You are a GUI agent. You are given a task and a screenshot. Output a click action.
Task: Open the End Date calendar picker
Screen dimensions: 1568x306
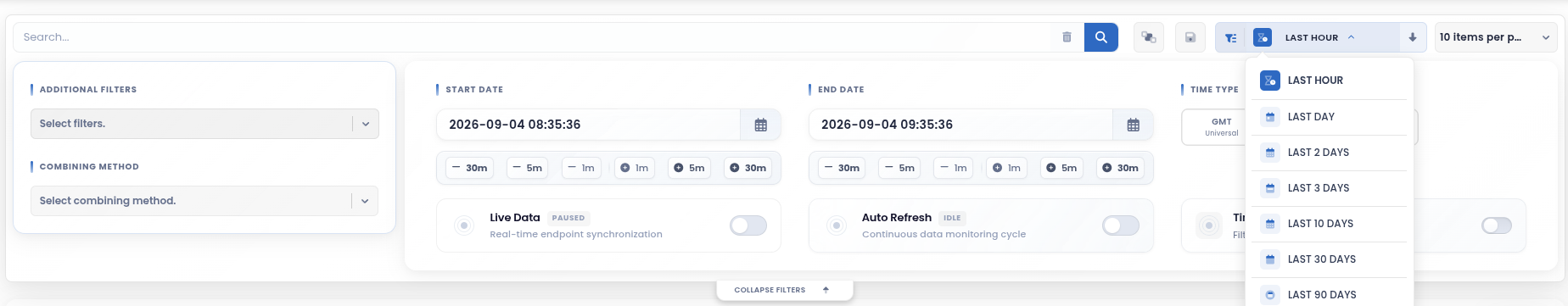tap(1133, 125)
